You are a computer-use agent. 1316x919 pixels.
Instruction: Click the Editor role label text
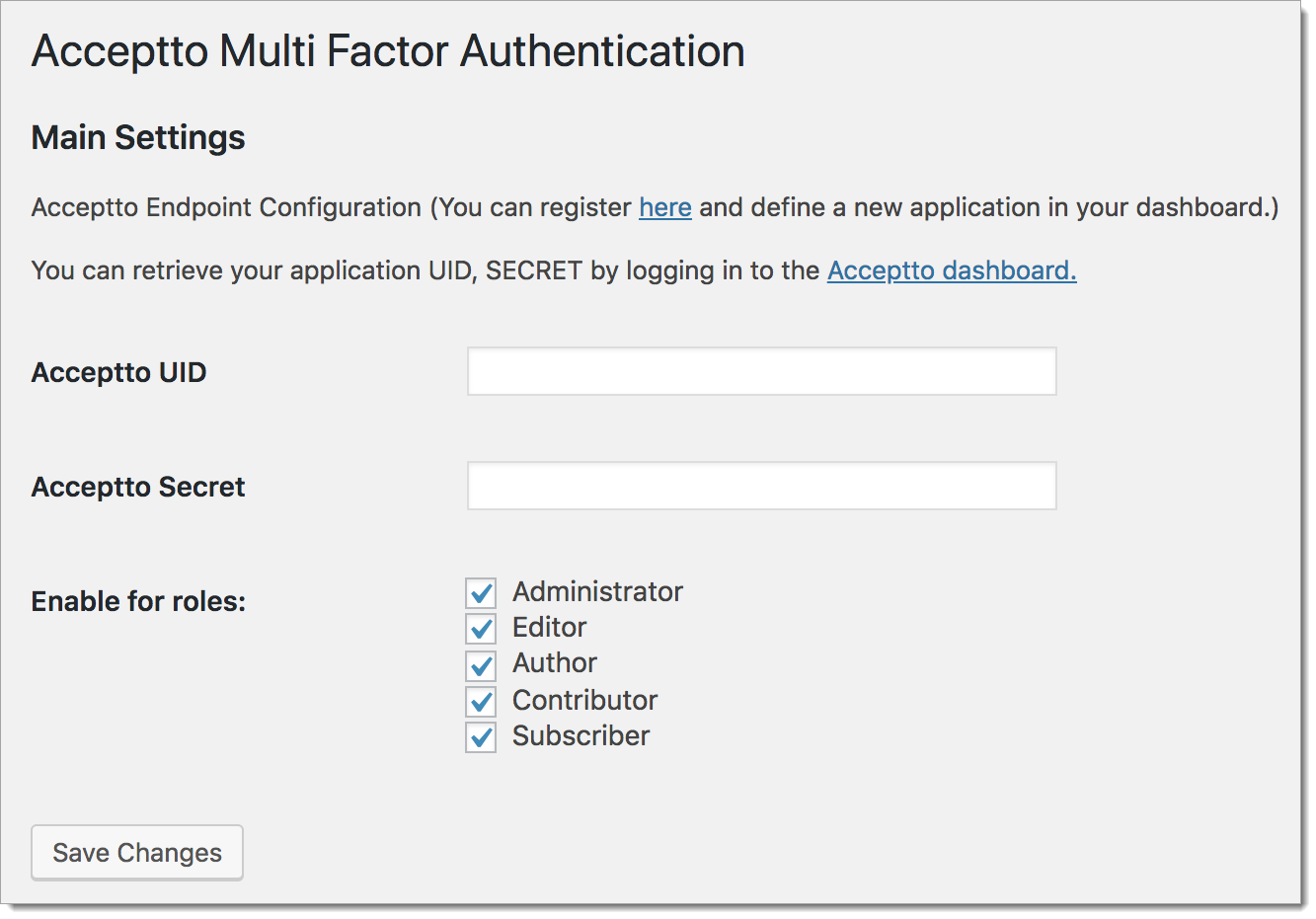click(549, 627)
